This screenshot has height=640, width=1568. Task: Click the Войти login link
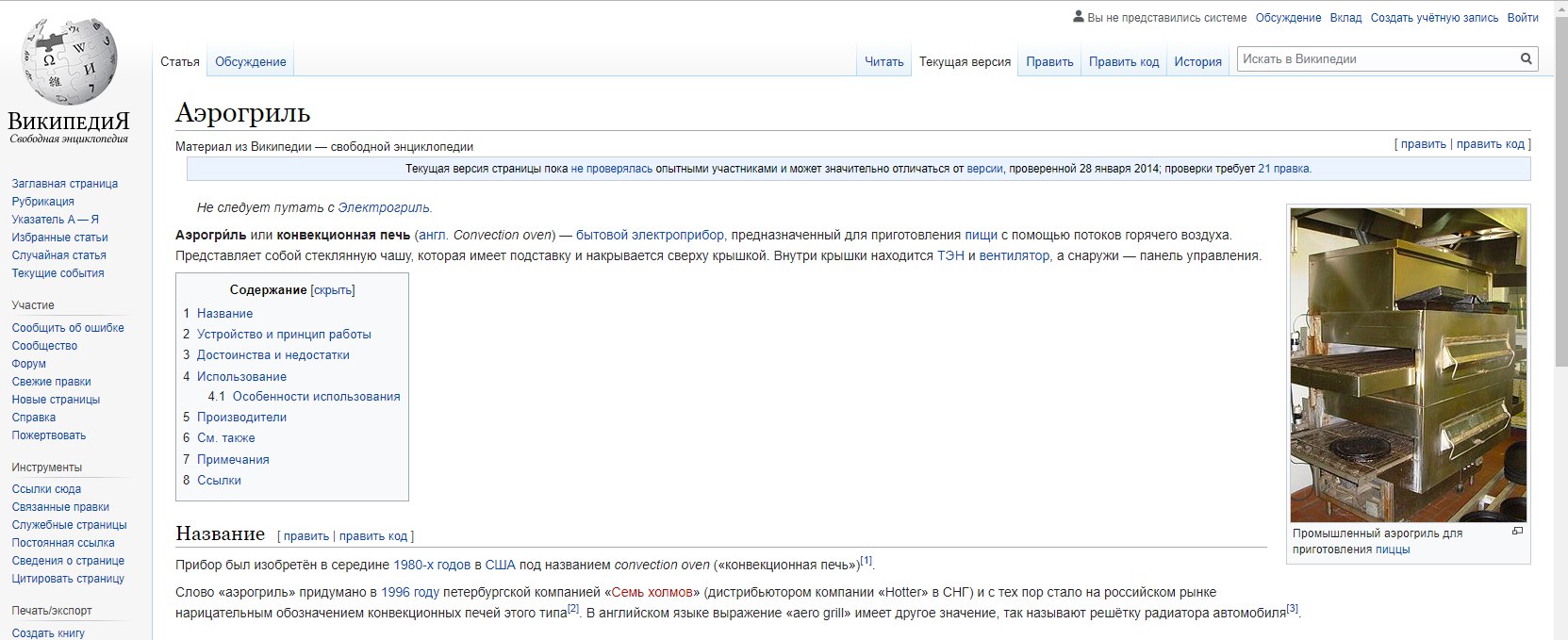[1523, 18]
